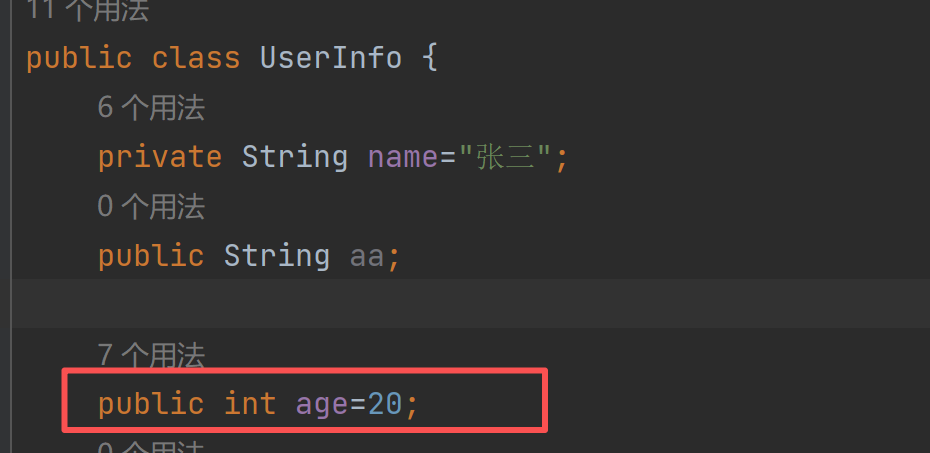Viewport: 930px width, 453px height.
Task: Click the private keyword
Action: click(x=160, y=157)
